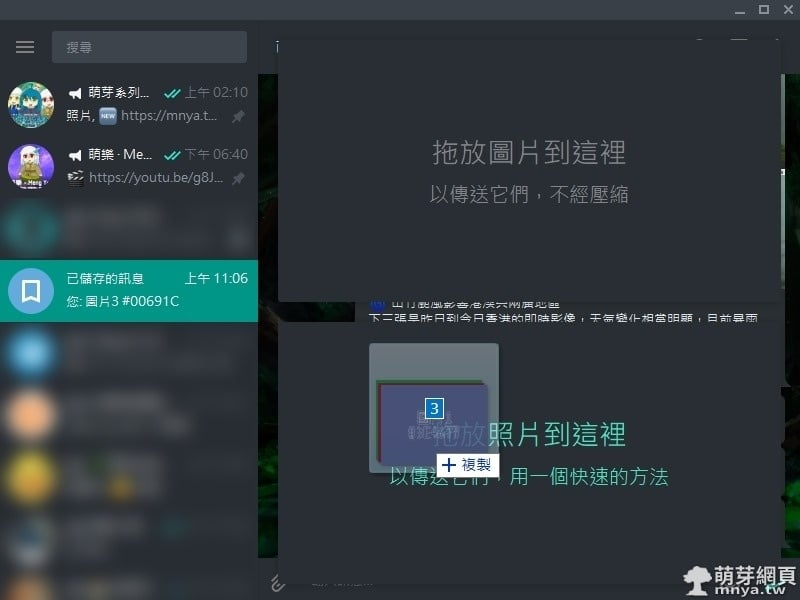Click the https://mnya.t... link preview text

coord(168,116)
